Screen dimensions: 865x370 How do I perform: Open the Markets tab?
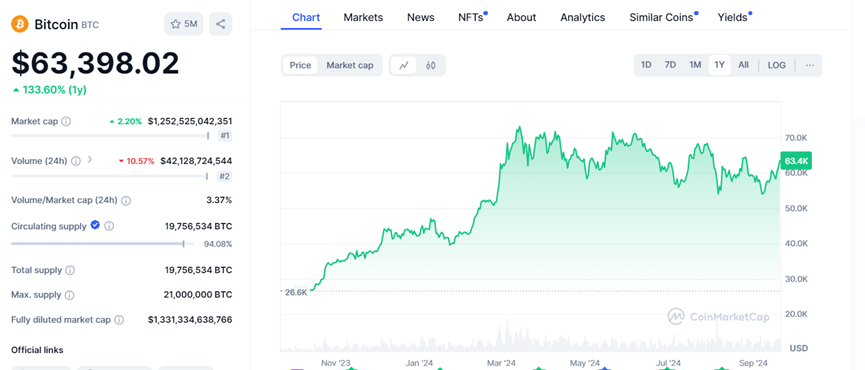pos(363,18)
